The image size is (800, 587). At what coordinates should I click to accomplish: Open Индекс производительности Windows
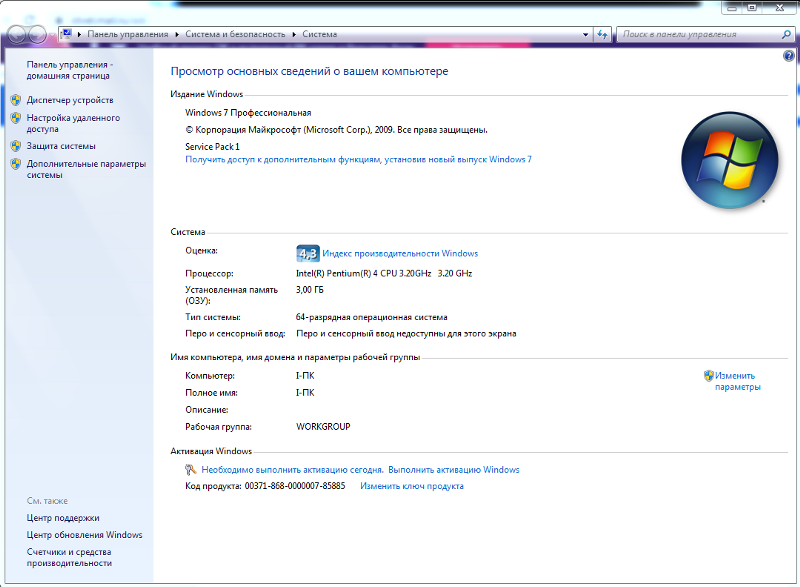[400, 253]
